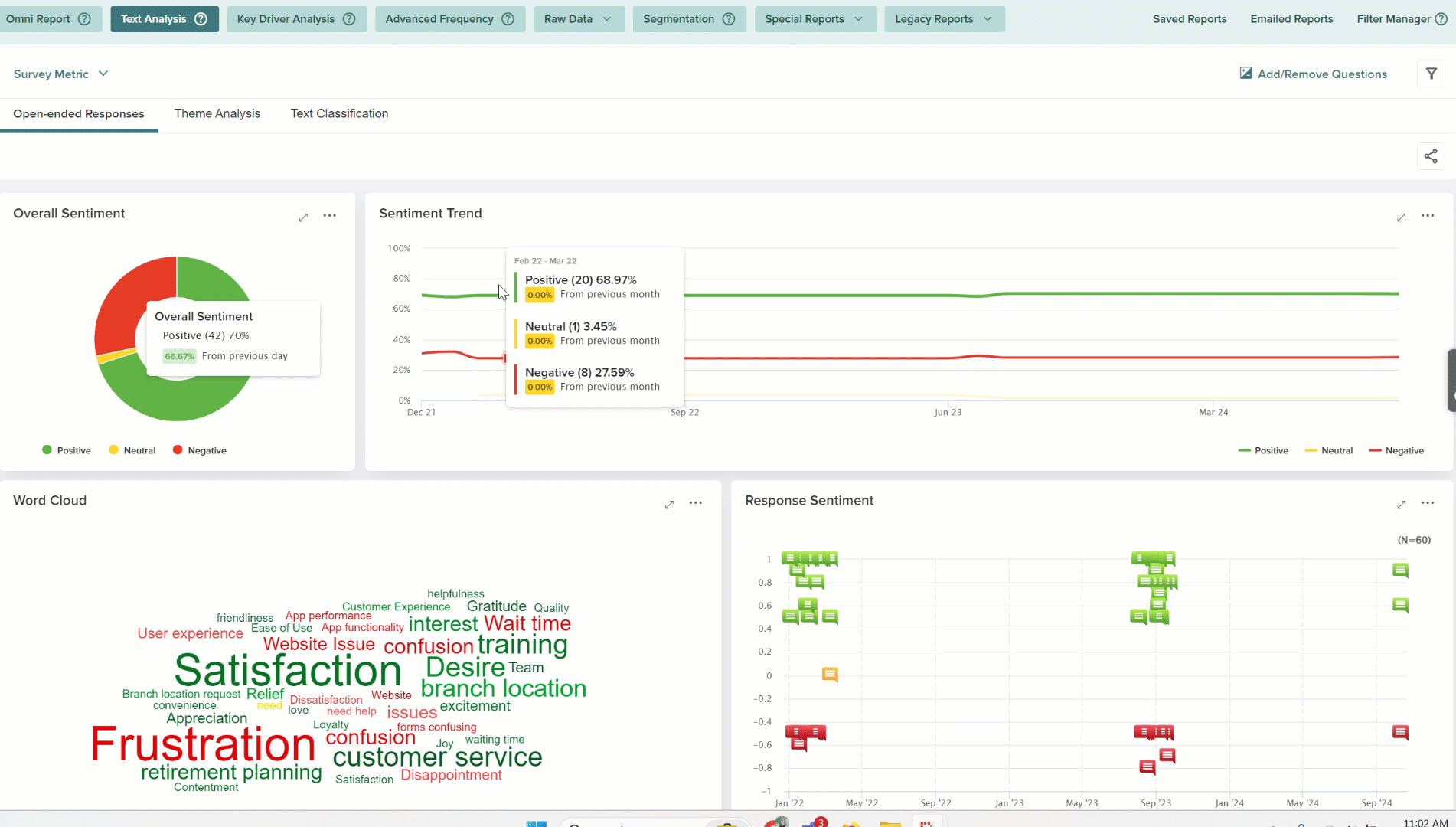Expand the Overall Sentiment chart
Image resolution: width=1456 pixels, height=827 pixels.
[303, 217]
